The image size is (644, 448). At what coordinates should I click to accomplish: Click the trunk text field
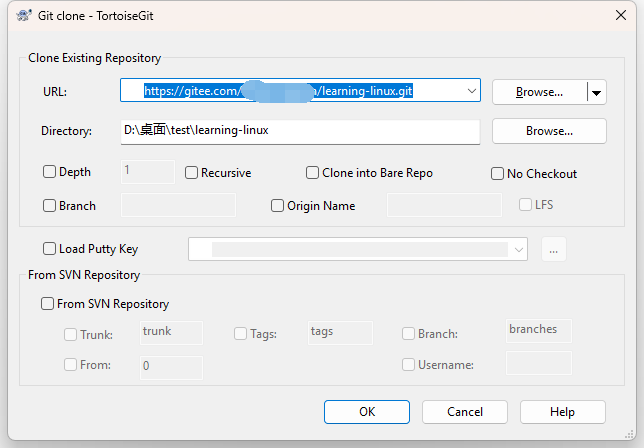(171, 333)
